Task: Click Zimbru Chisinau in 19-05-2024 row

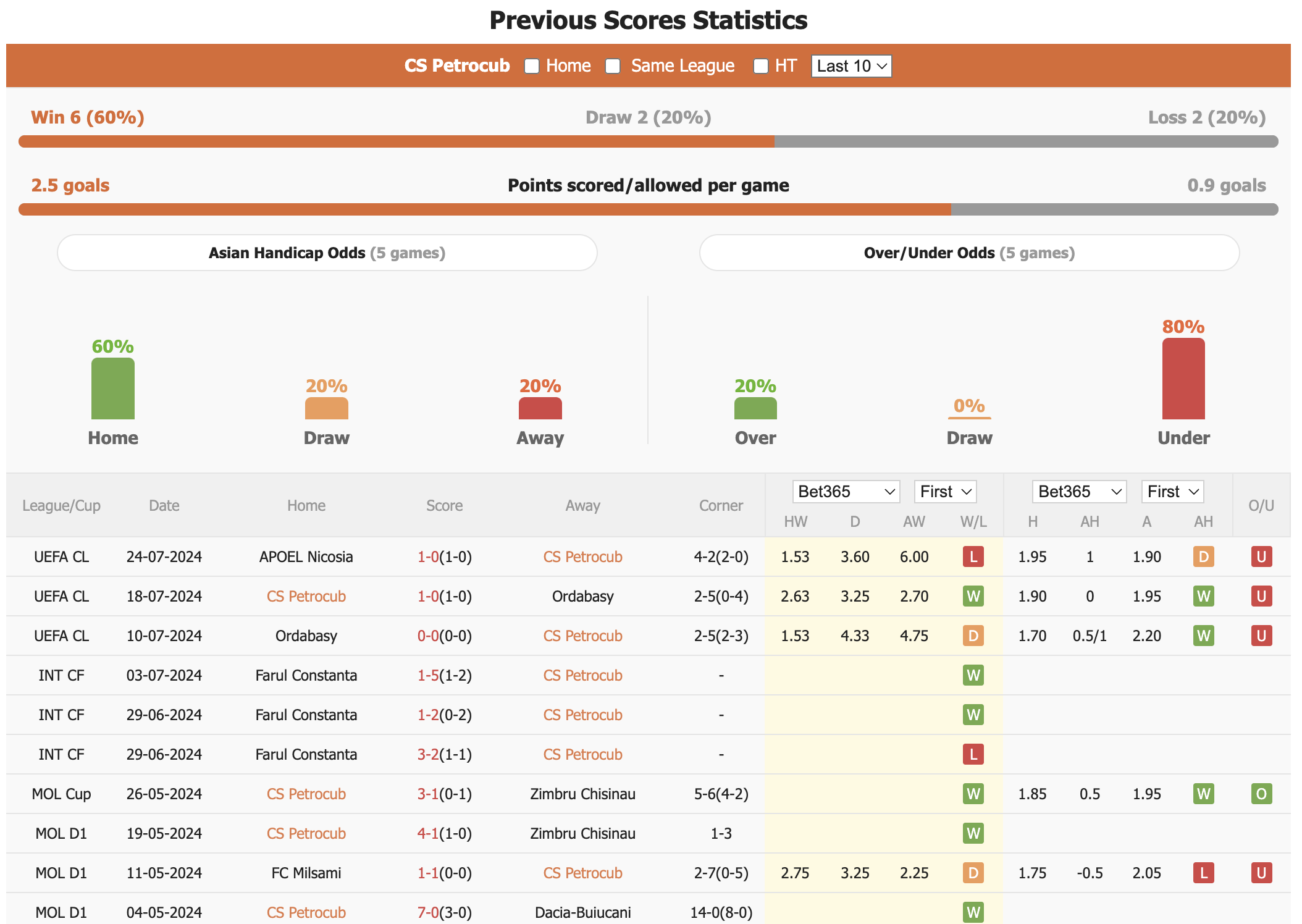Action: [582, 833]
